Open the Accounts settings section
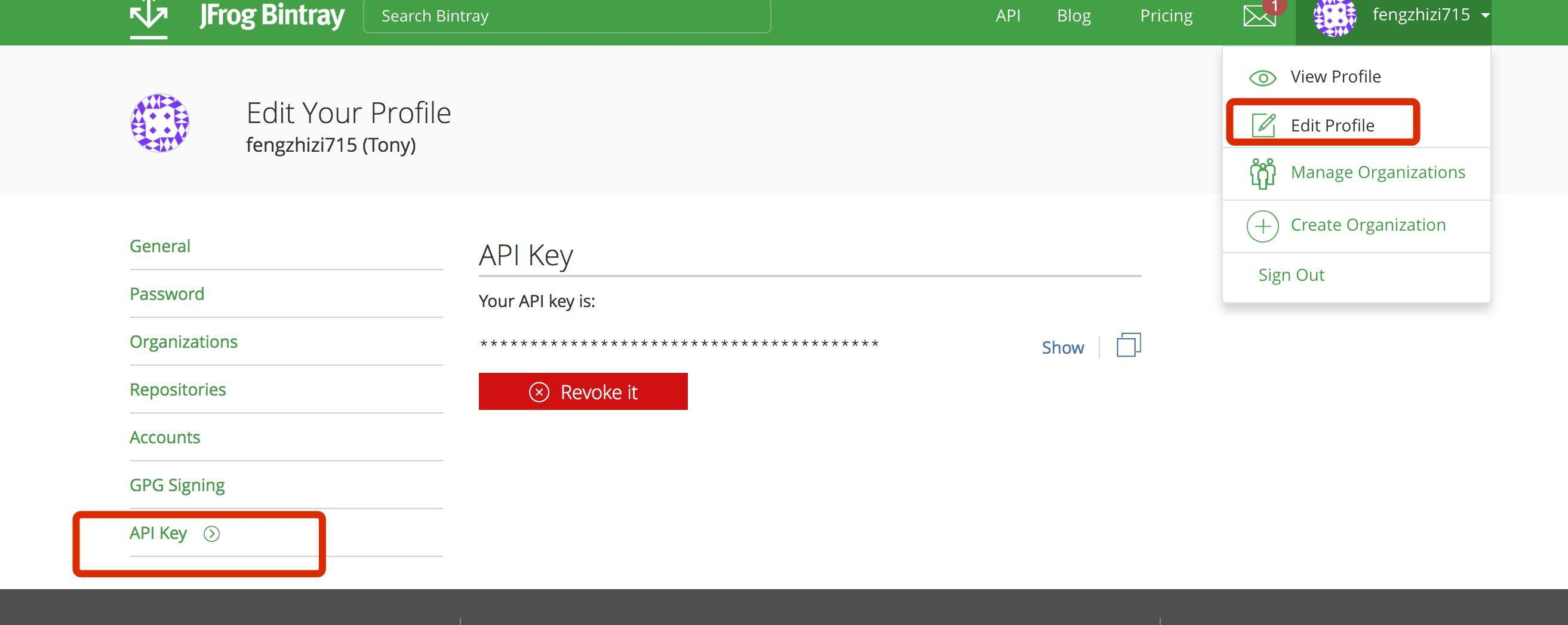1568x625 pixels. (164, 437)
